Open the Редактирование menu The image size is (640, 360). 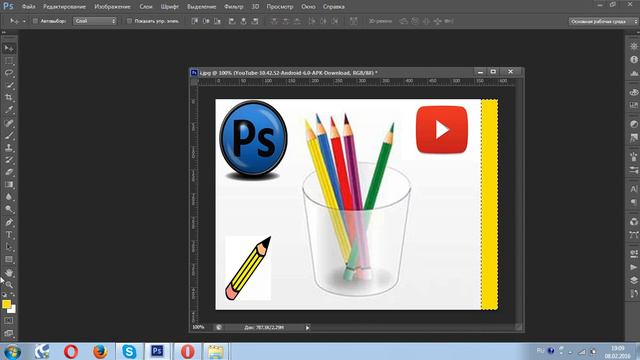[64, 7]
